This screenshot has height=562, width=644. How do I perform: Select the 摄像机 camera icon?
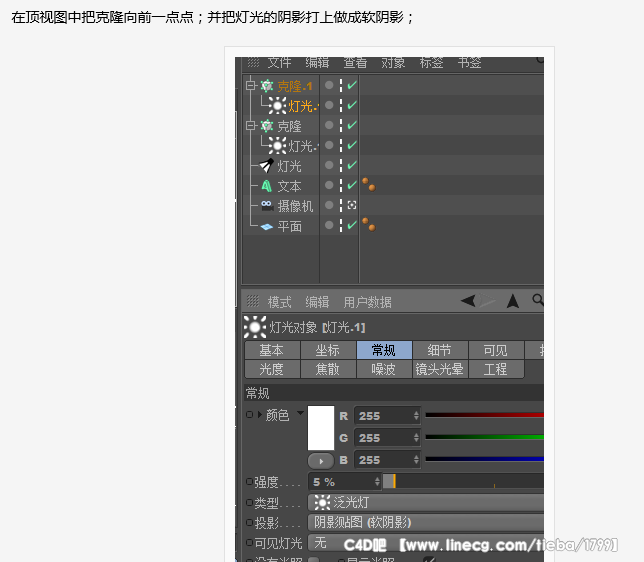point(267,205)
